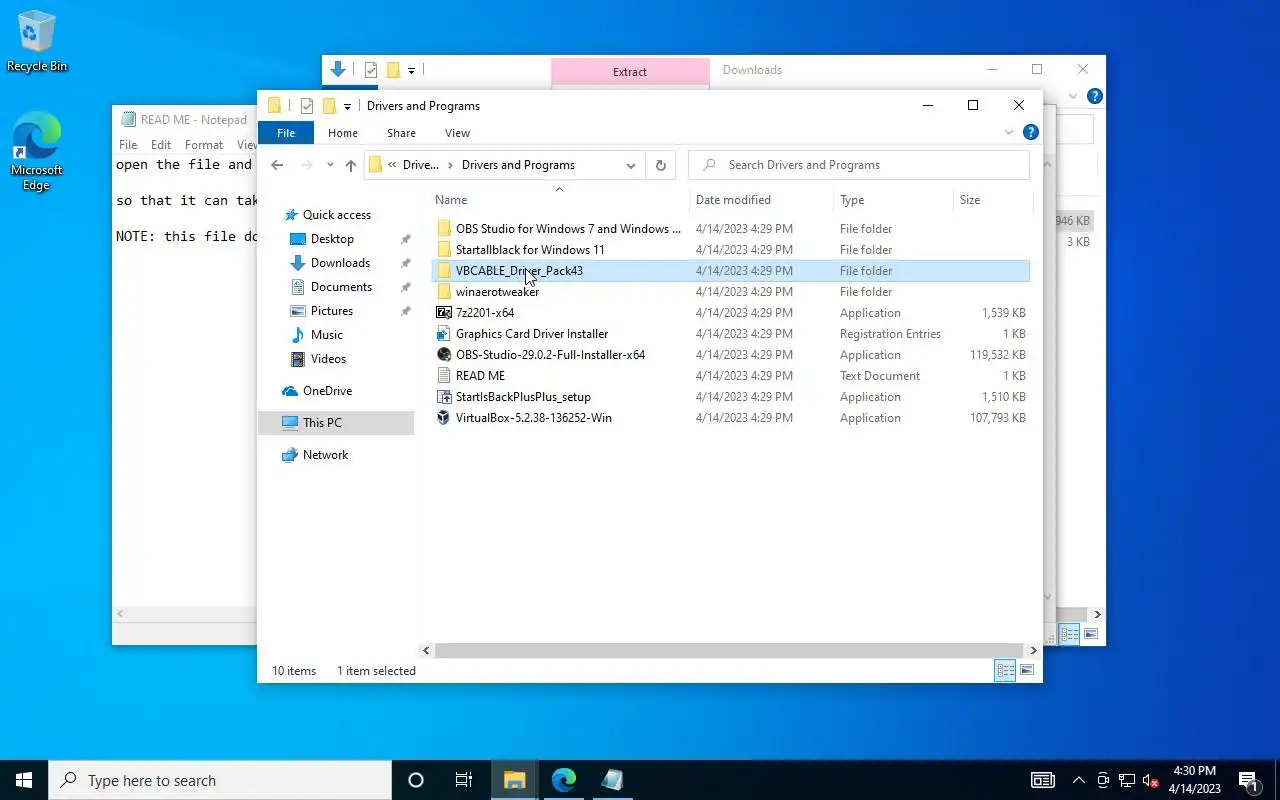Image resolution: width=1280 pixels, height=800 pixels.
Task: Open Recent locations dropdown arrow
Action: pos(330,165)
